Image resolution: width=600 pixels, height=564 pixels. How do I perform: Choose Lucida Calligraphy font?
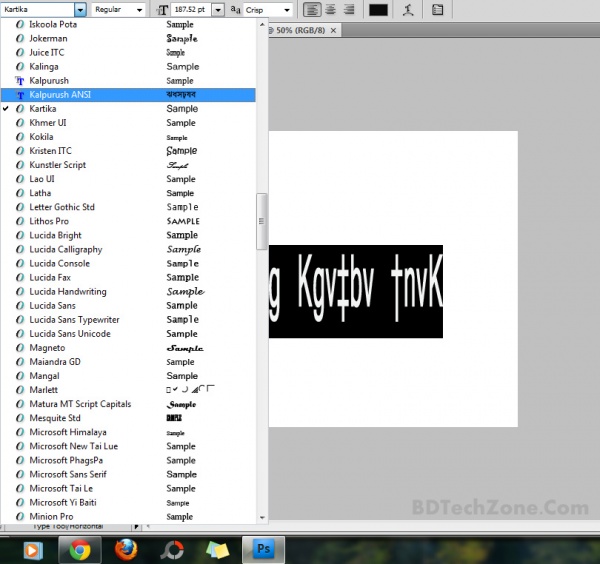(x=128, y=249)
